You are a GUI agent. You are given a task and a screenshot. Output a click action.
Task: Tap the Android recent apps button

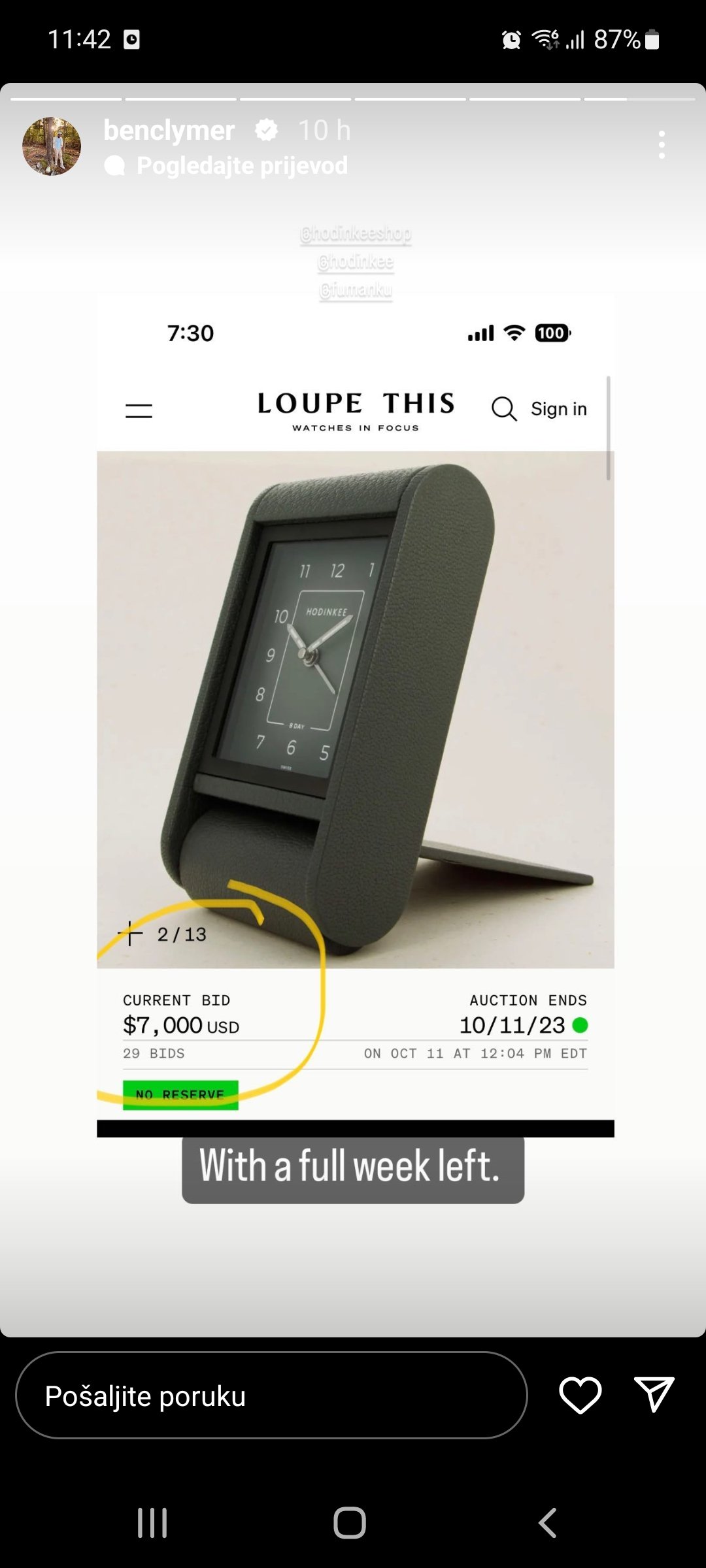152,1523
